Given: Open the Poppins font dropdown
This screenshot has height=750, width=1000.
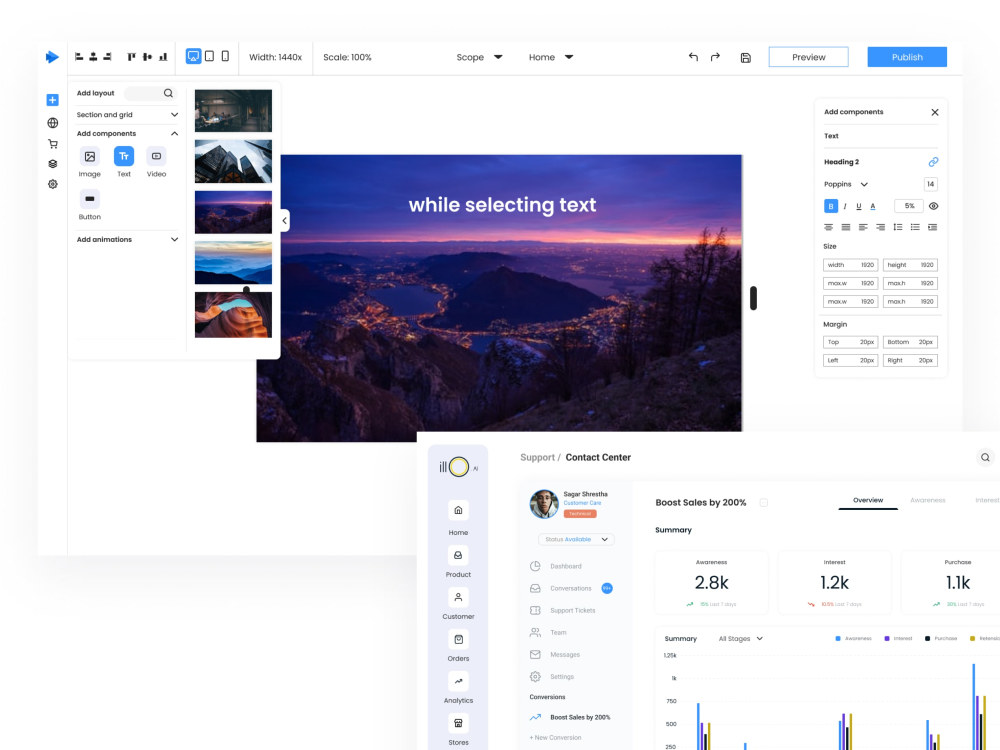Looking at the screenshot, I should click(846, 184).
